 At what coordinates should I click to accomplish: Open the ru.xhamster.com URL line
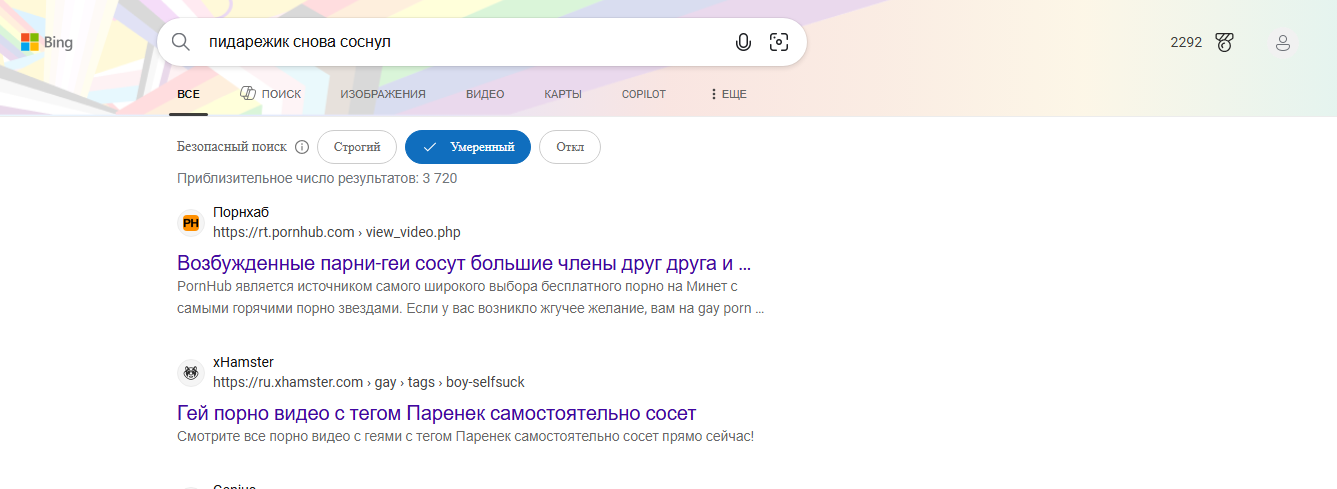369,382
